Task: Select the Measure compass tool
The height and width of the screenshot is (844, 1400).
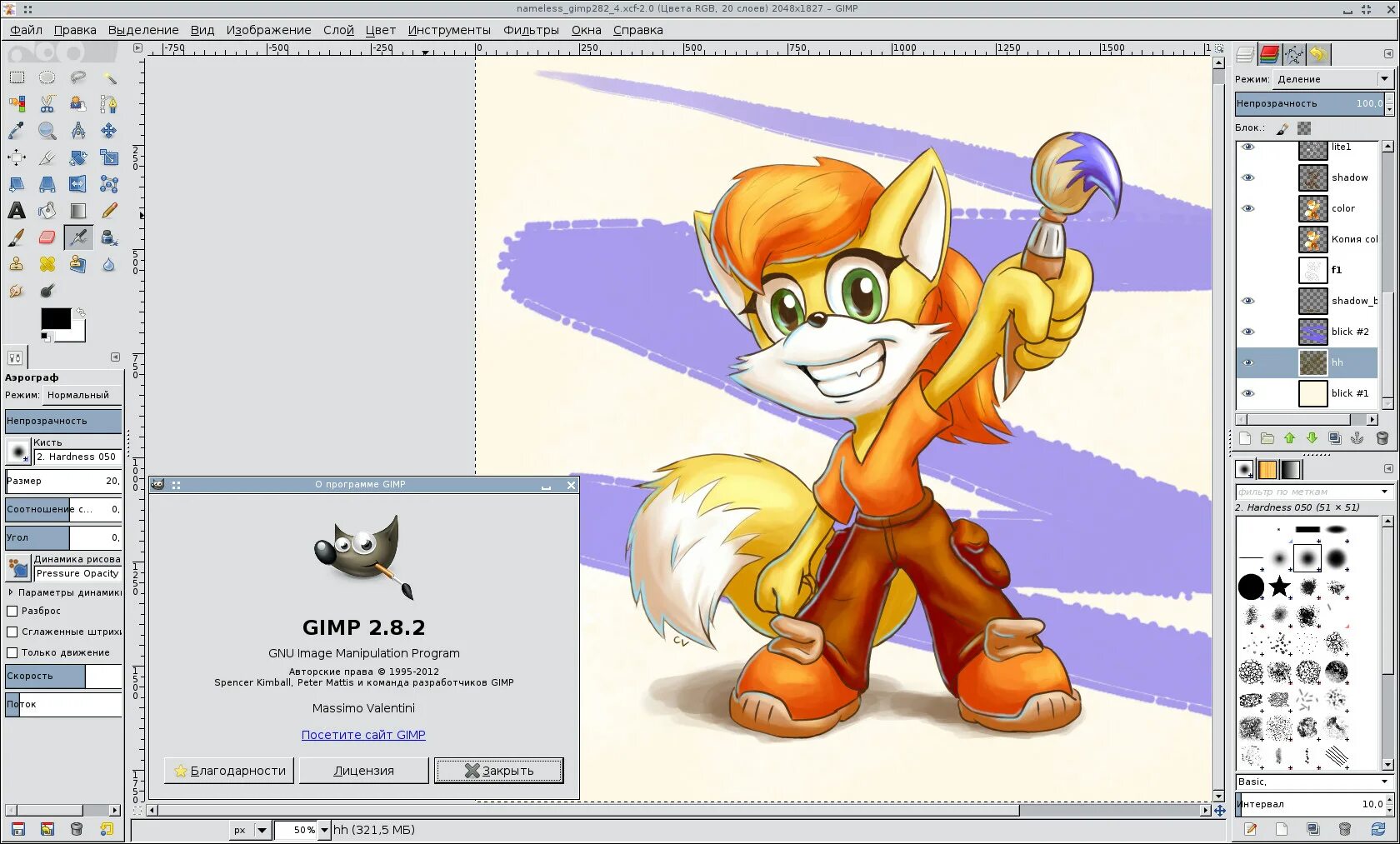Action: tap(78, 131)
